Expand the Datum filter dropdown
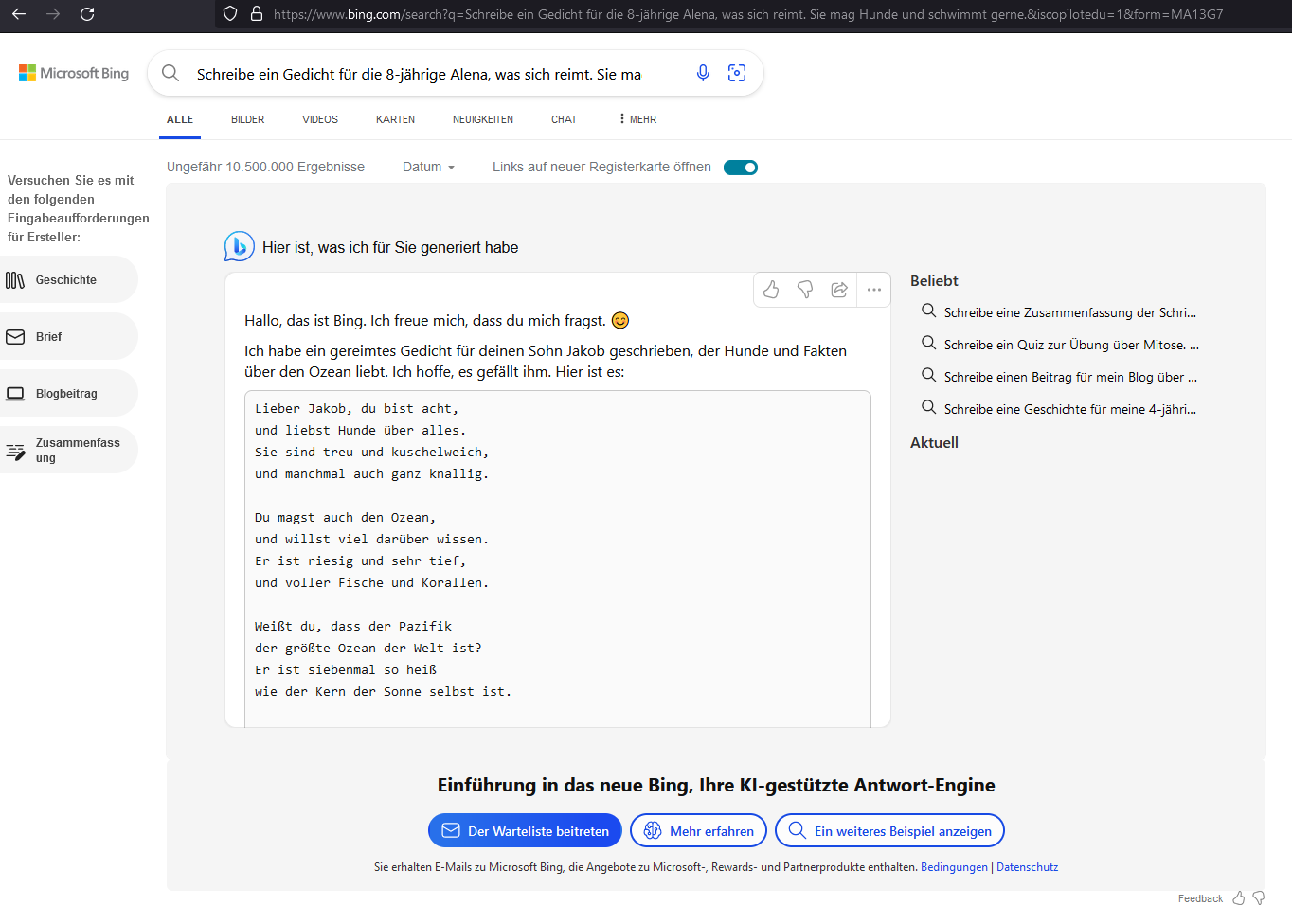The image size is (1292, 924). coord(428,167)
